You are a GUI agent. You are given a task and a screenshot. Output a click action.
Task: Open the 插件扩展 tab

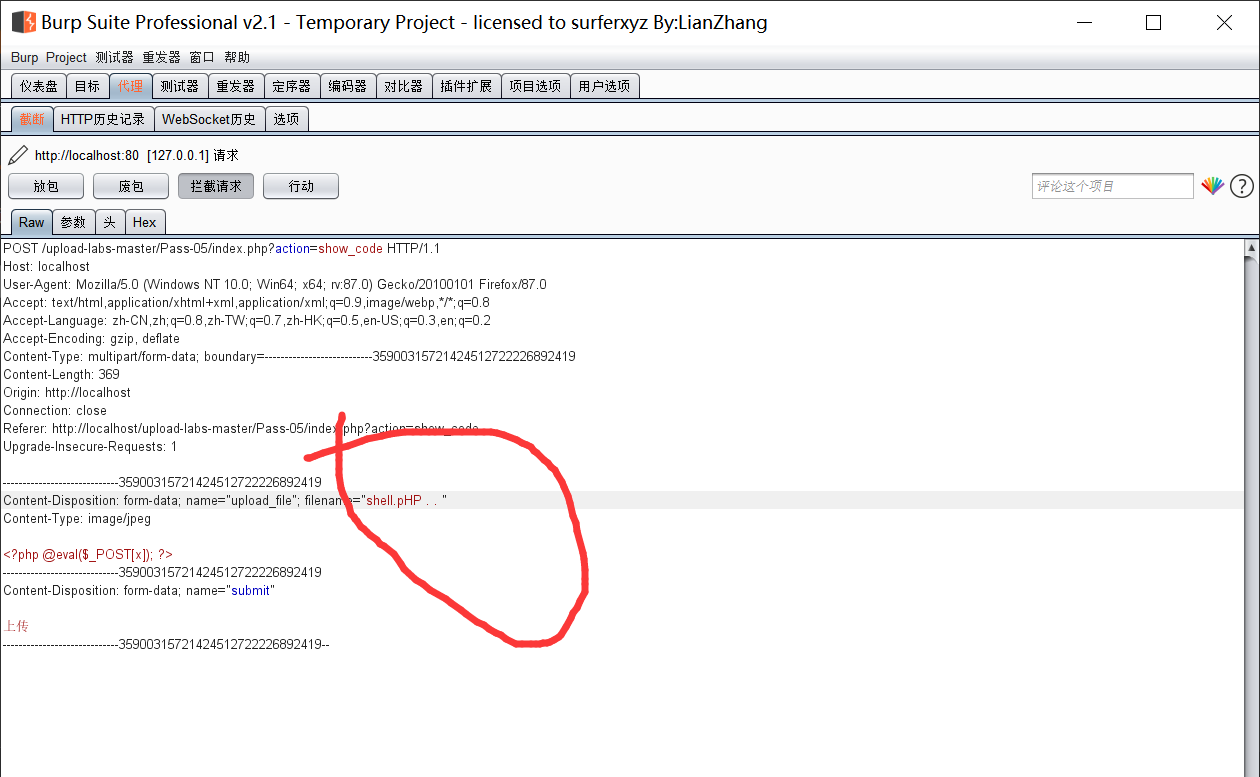[466, 86]
